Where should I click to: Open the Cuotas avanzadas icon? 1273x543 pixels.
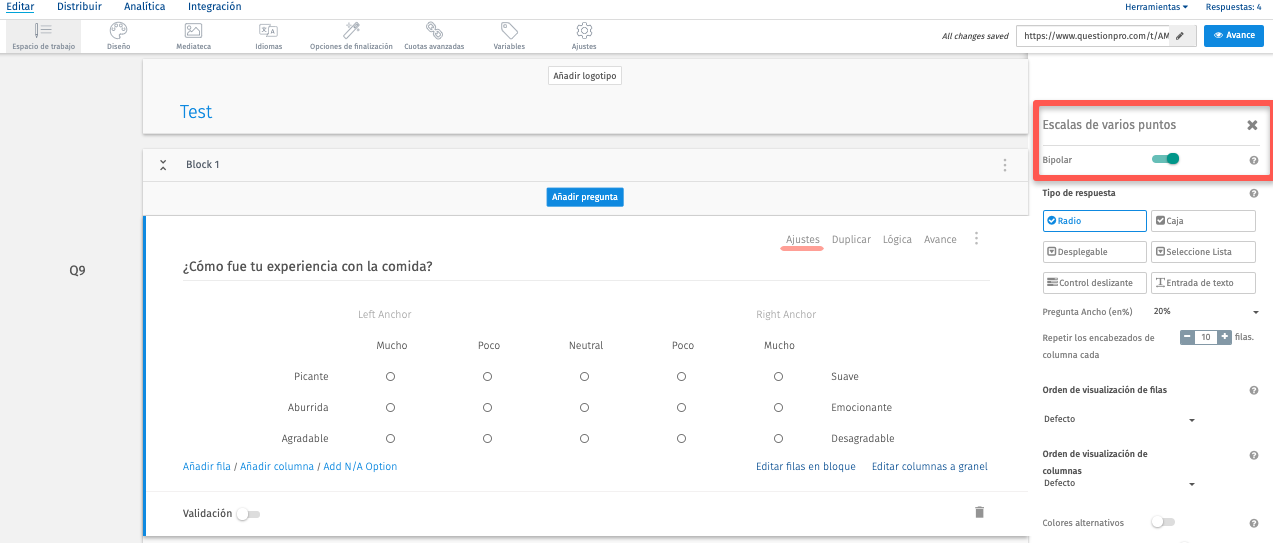click(x=434, y=31)
